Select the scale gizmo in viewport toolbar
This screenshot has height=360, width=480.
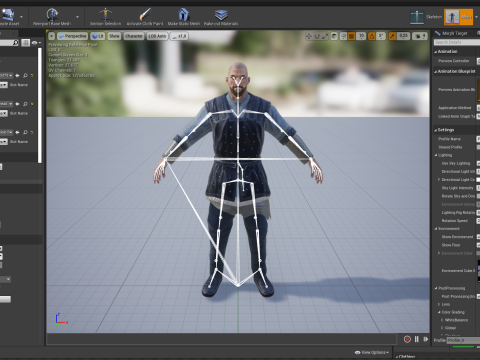(x=325, y=36)
